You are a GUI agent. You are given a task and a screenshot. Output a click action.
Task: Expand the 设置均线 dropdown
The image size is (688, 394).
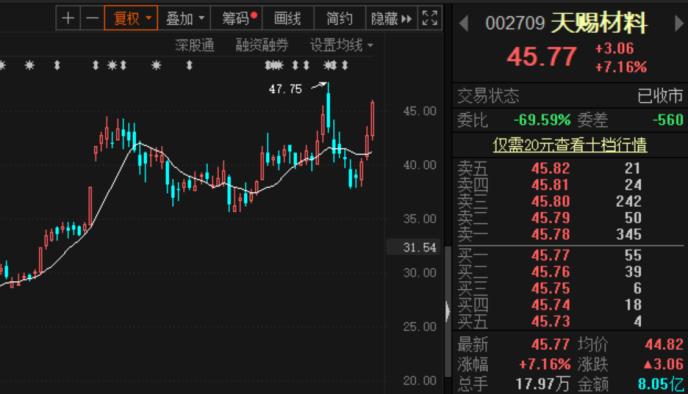click(x=341, y=45)
